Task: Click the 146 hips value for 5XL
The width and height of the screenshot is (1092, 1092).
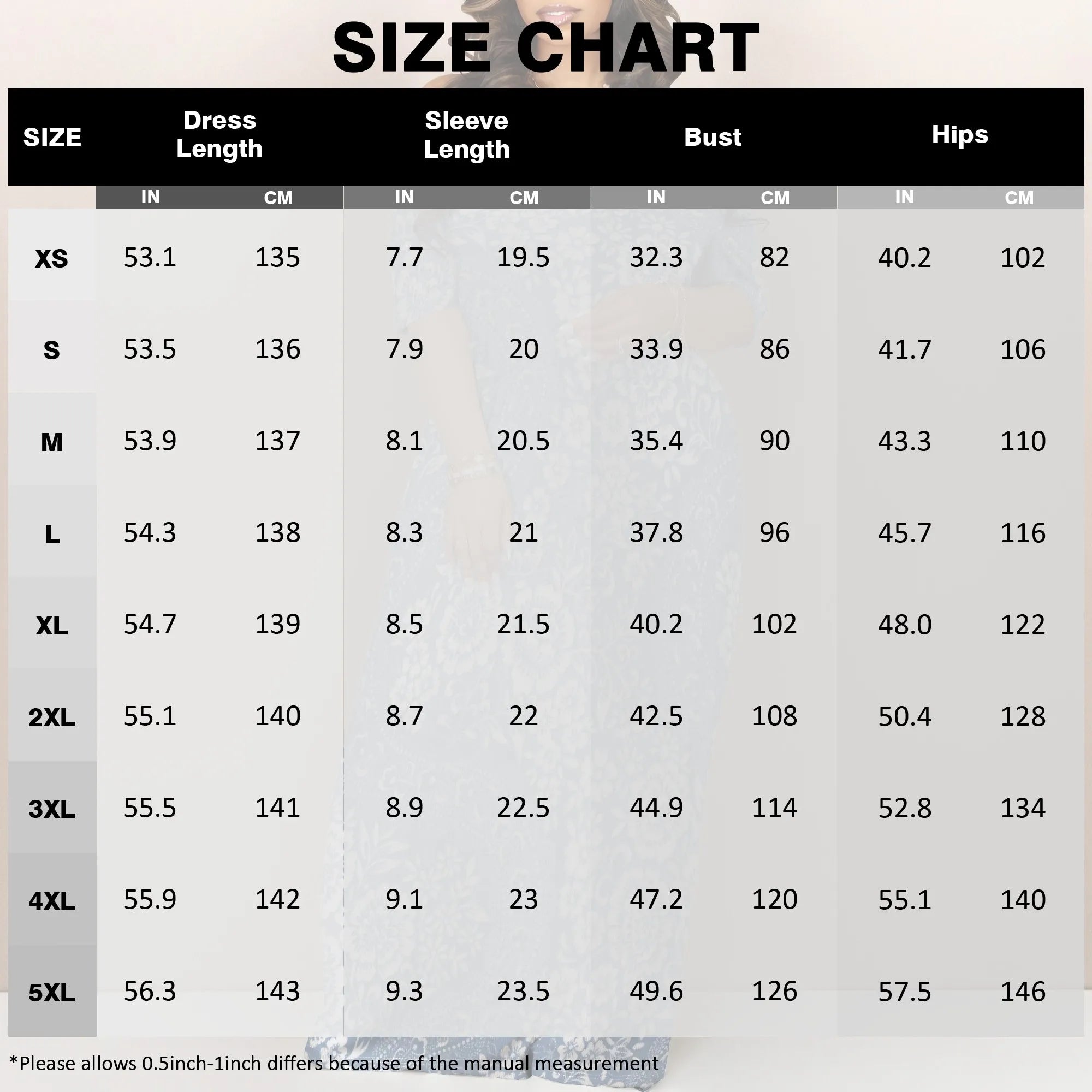Action: pos(1023,992)
